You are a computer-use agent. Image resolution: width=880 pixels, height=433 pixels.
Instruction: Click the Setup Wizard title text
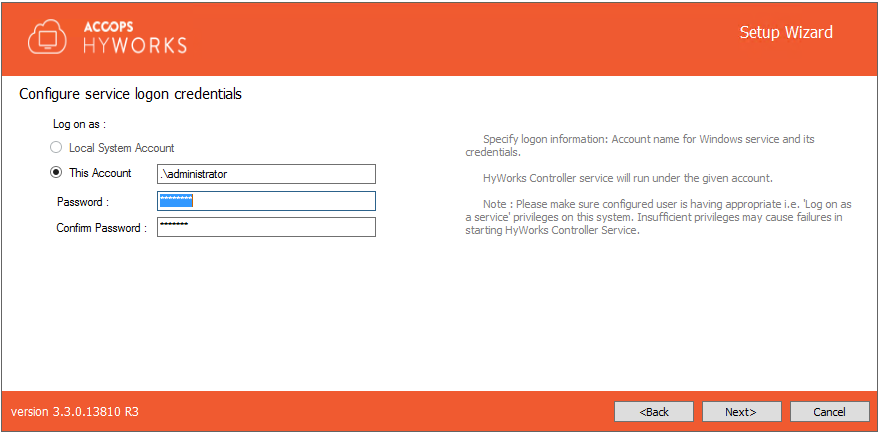tap(785, 32)
